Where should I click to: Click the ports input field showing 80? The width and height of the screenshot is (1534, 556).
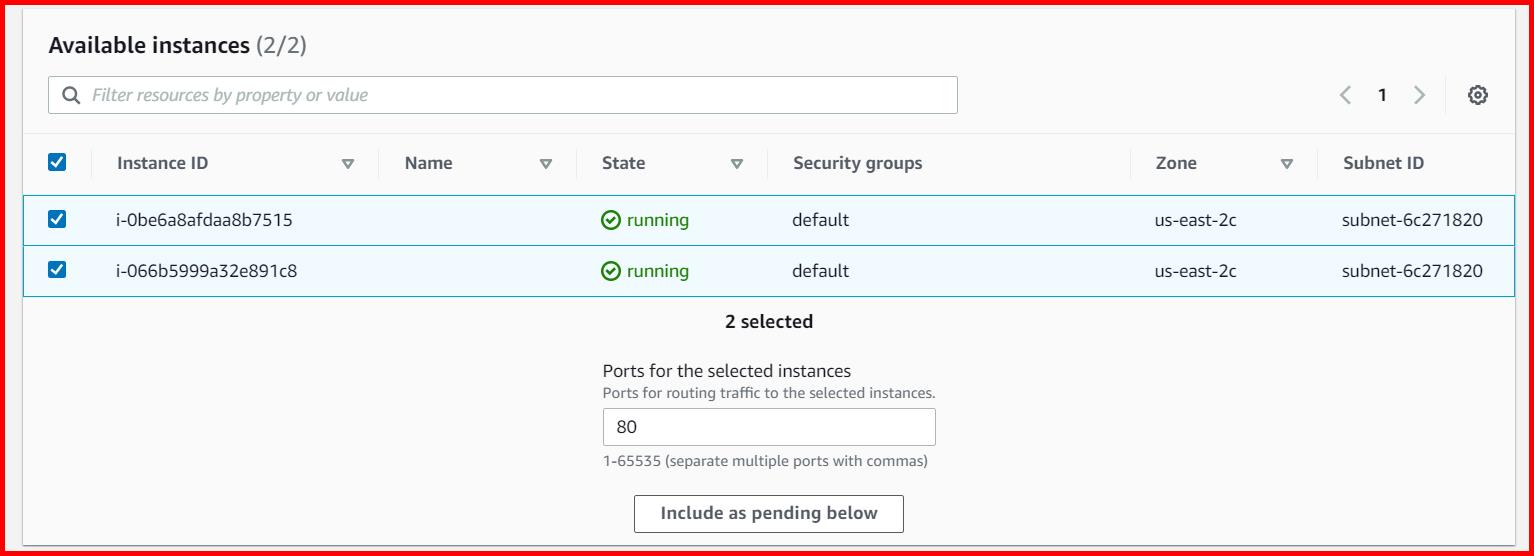coord(769,427)
